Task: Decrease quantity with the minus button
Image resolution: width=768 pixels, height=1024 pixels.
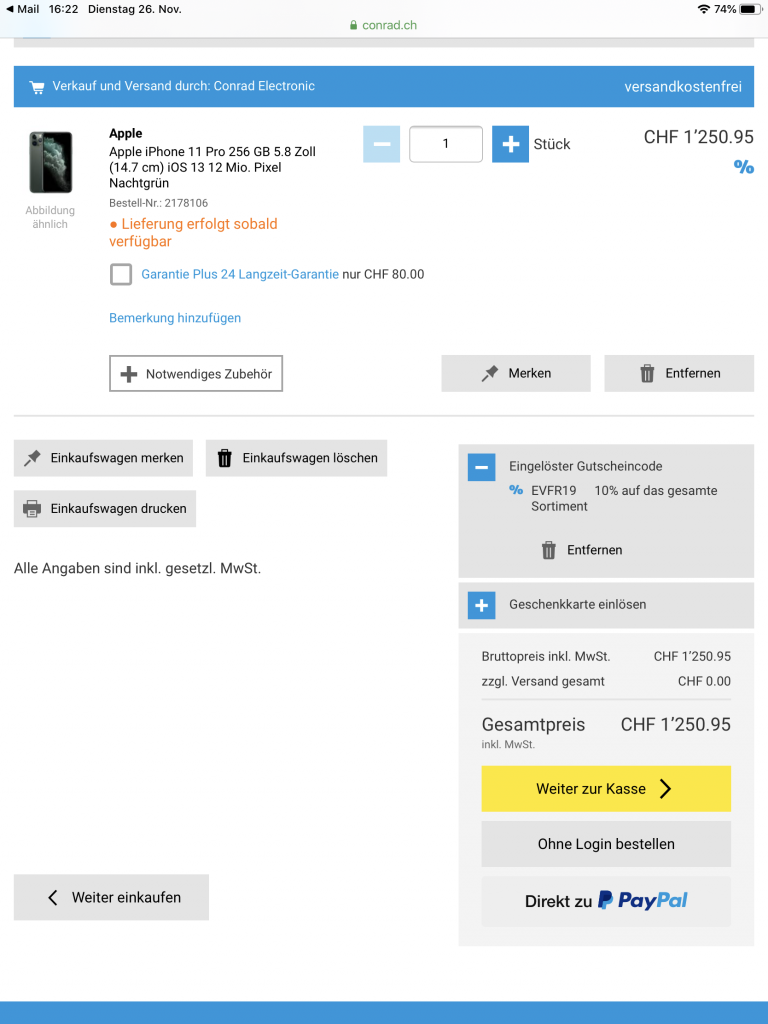Action: tap(381, 144)
